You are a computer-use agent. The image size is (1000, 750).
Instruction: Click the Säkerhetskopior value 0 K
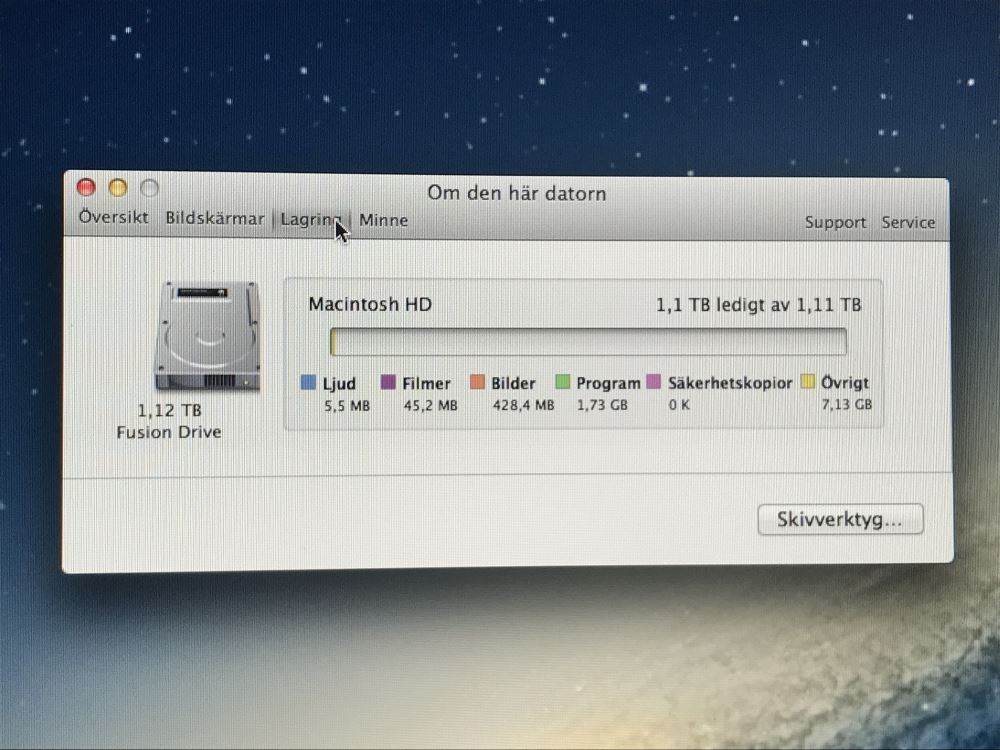pyautogui.click(x=679, y=404)
